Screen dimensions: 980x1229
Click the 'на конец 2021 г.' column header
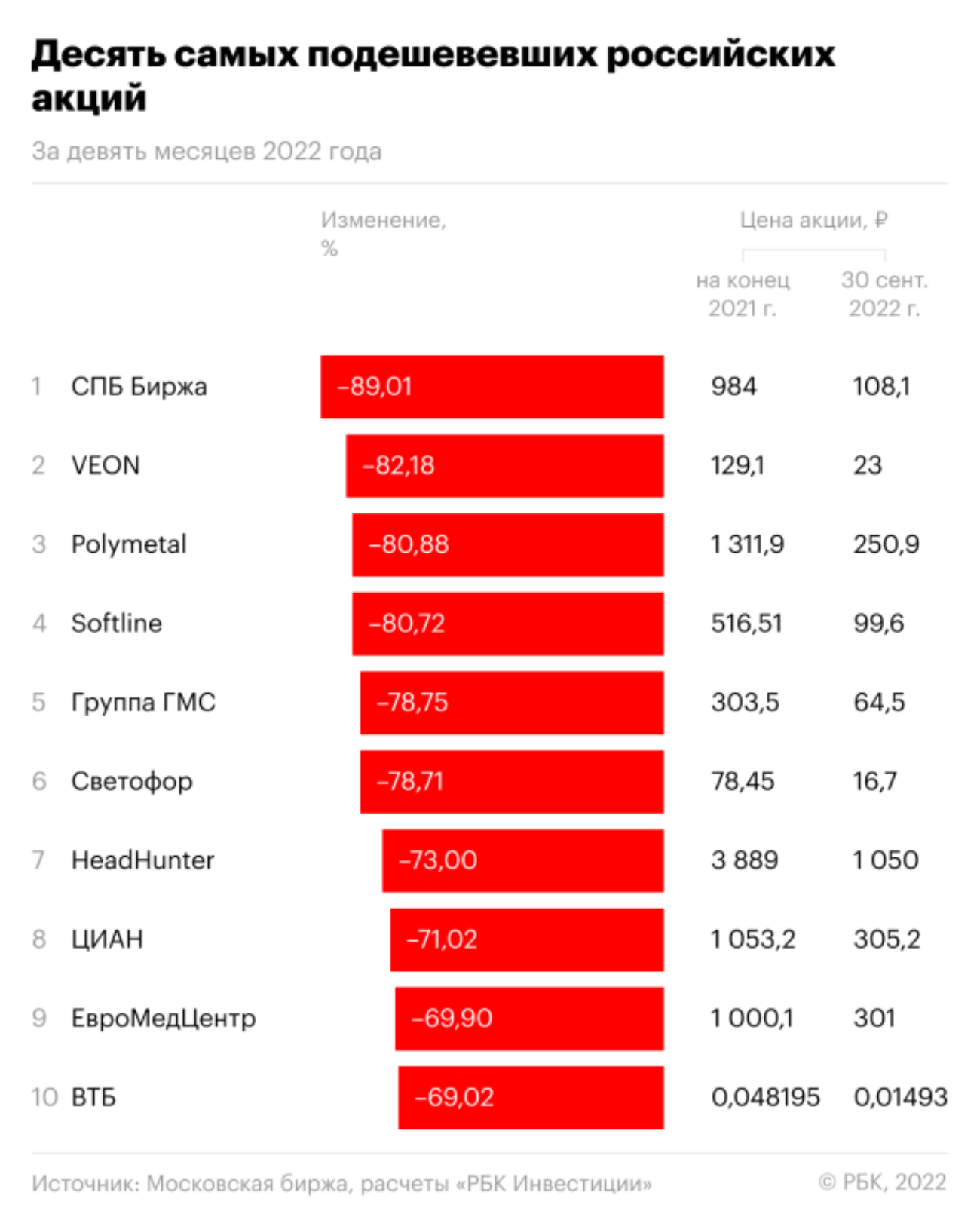(743, 294)
